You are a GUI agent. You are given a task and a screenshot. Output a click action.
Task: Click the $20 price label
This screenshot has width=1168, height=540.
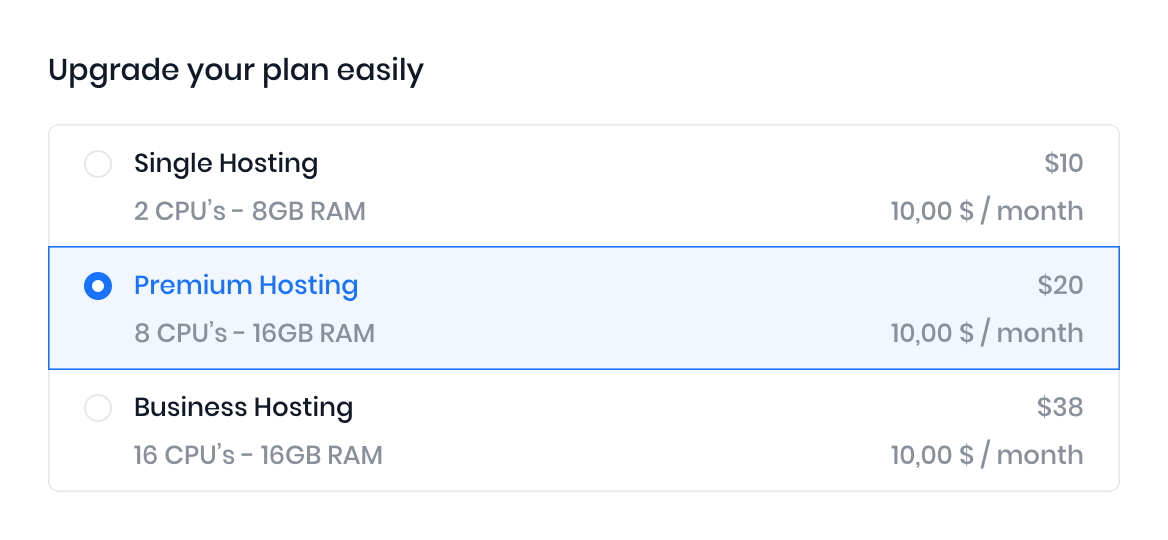[1060, 285]
